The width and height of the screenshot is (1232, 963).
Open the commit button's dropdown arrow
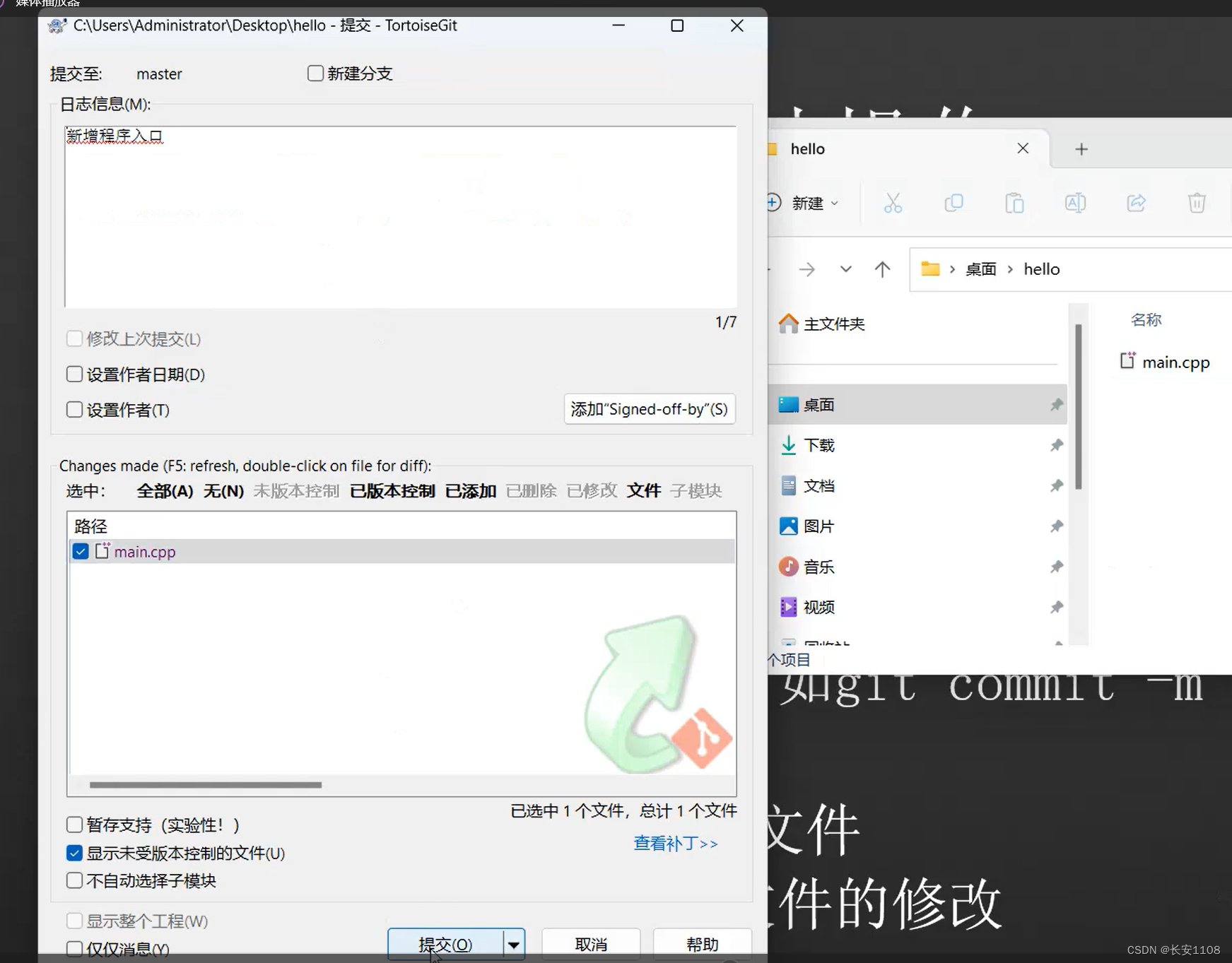[x=513, y=944]
